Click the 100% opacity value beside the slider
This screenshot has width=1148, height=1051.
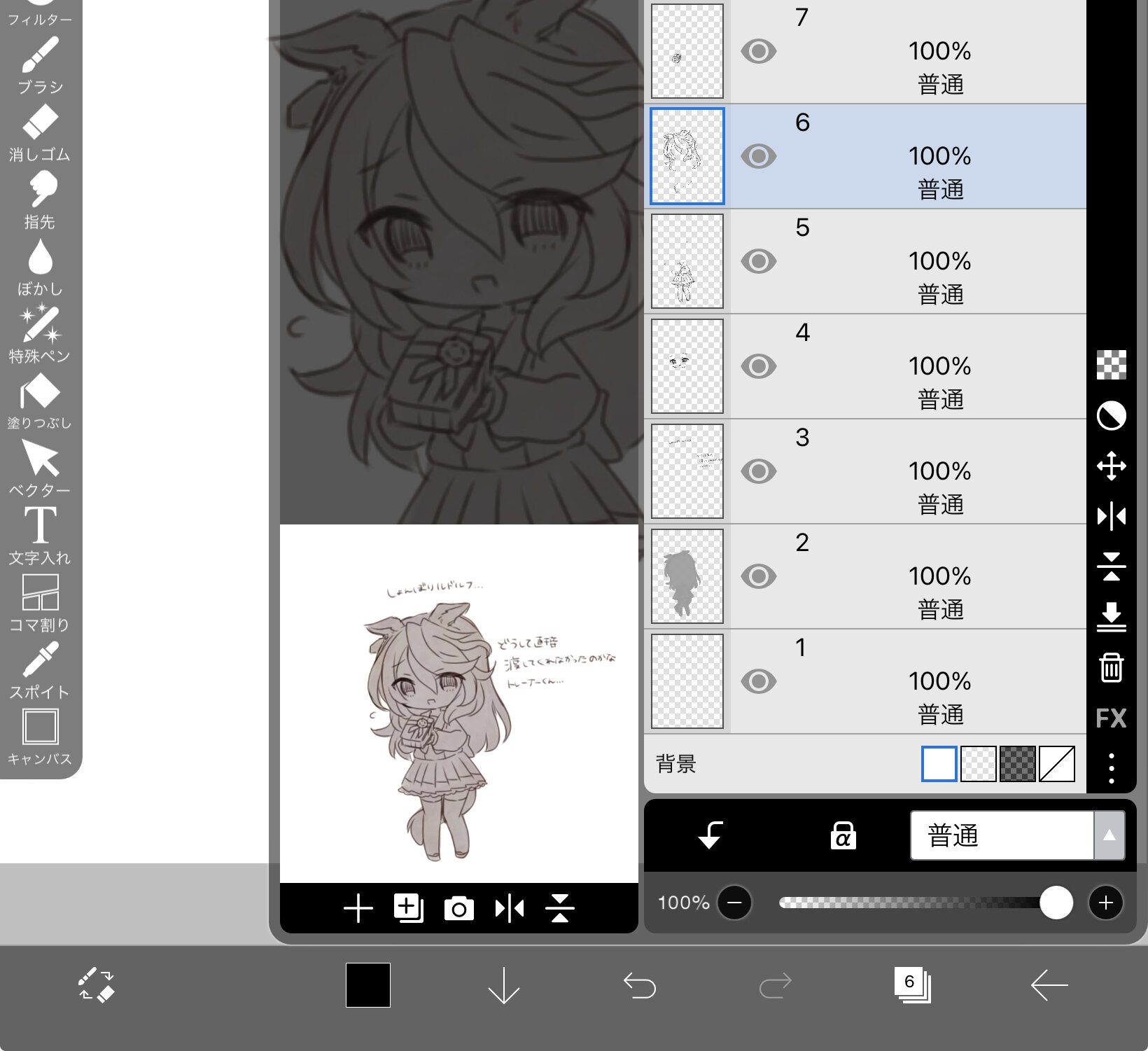(x=684, y=903)
